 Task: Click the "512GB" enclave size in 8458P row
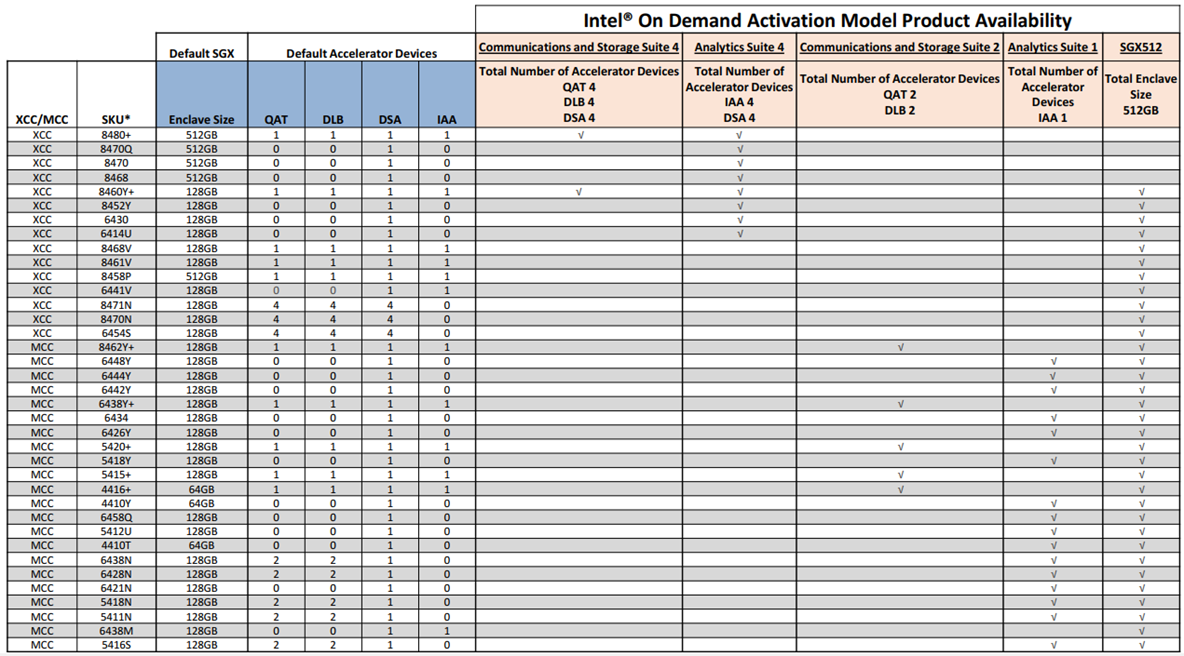202,276
